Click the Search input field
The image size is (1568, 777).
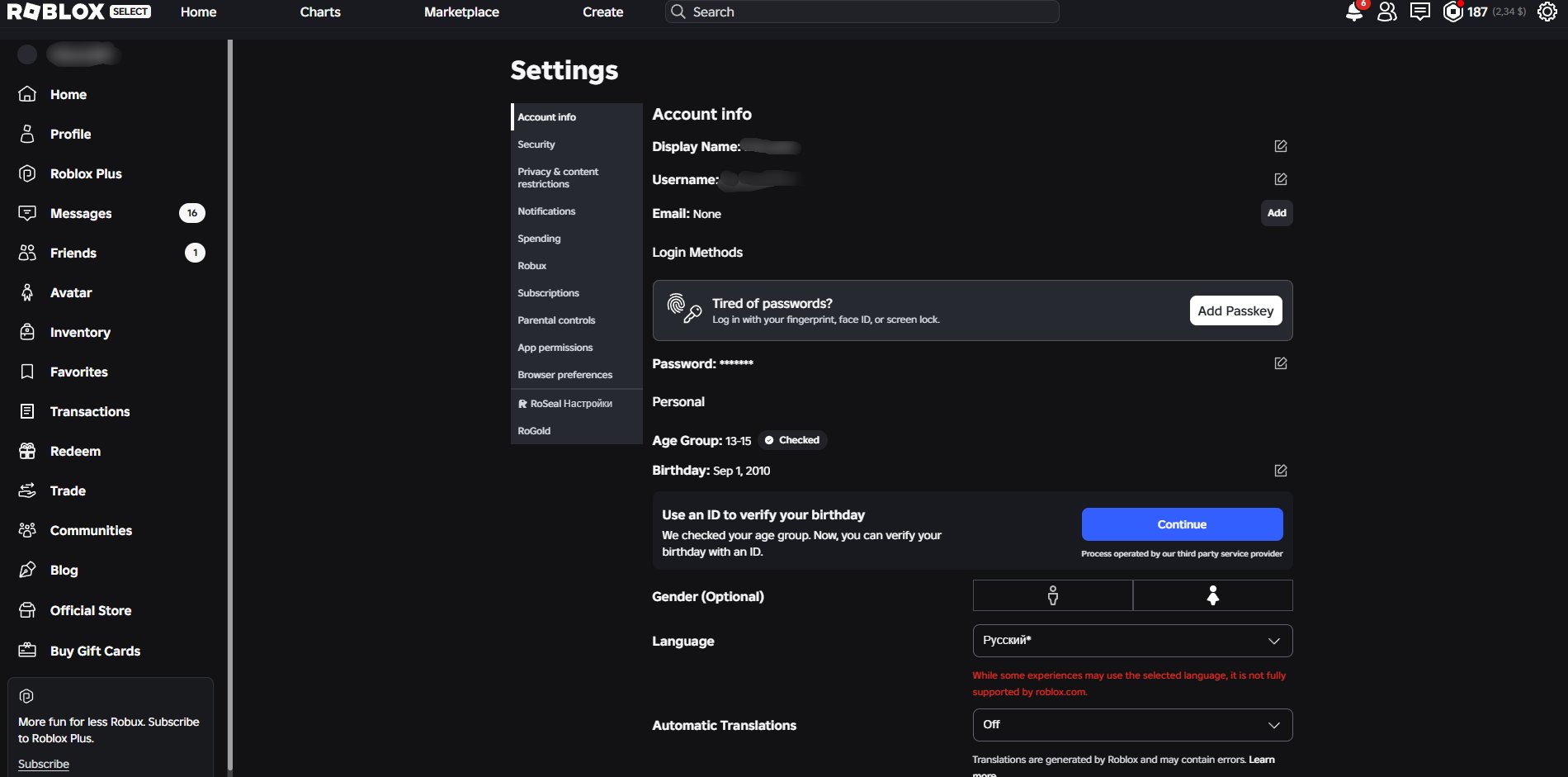pyautogui.click(x=862, y=12)
